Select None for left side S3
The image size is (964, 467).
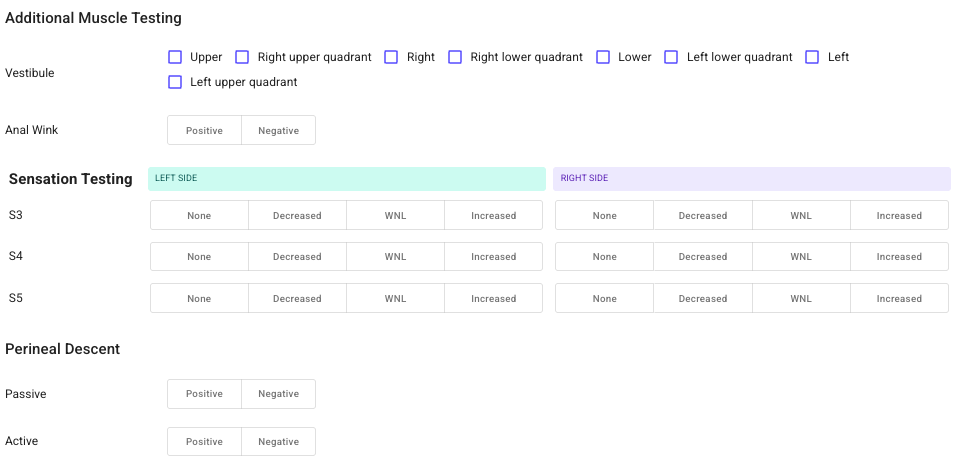199,215
